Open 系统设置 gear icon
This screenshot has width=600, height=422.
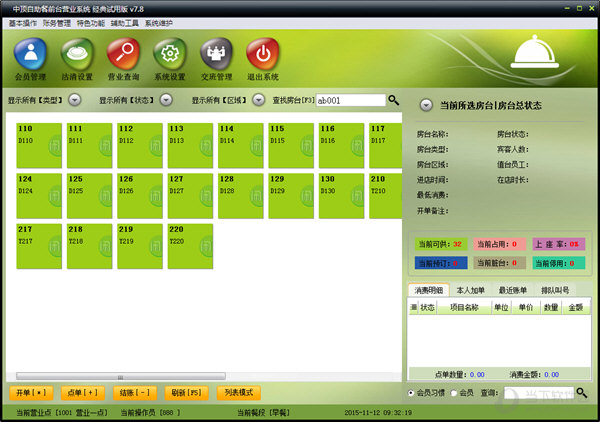pyautogui.click(x=170, y=53)
